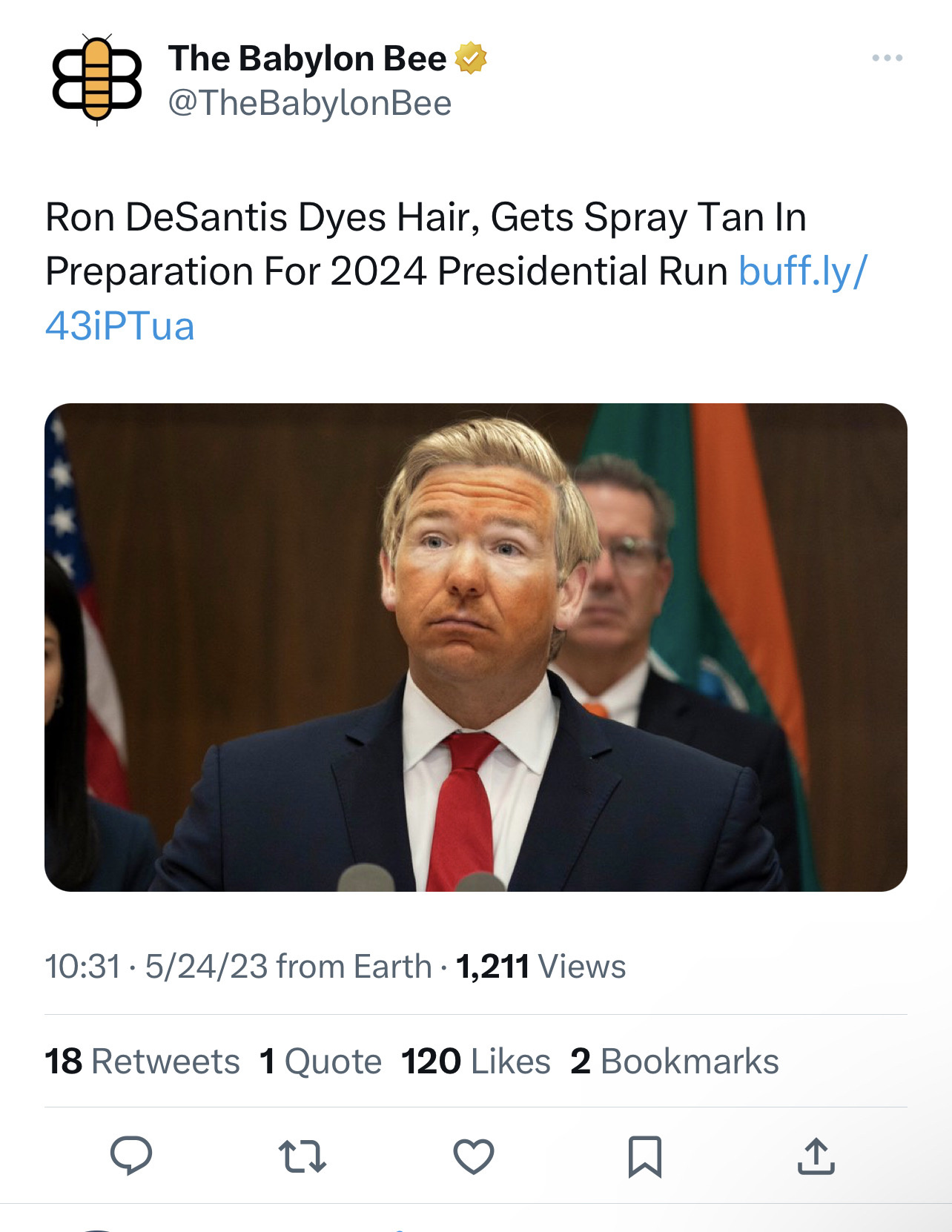Like the tweet with heart icon
Viewport: 952px width, 1232px height.
[x=474, y=1156]
